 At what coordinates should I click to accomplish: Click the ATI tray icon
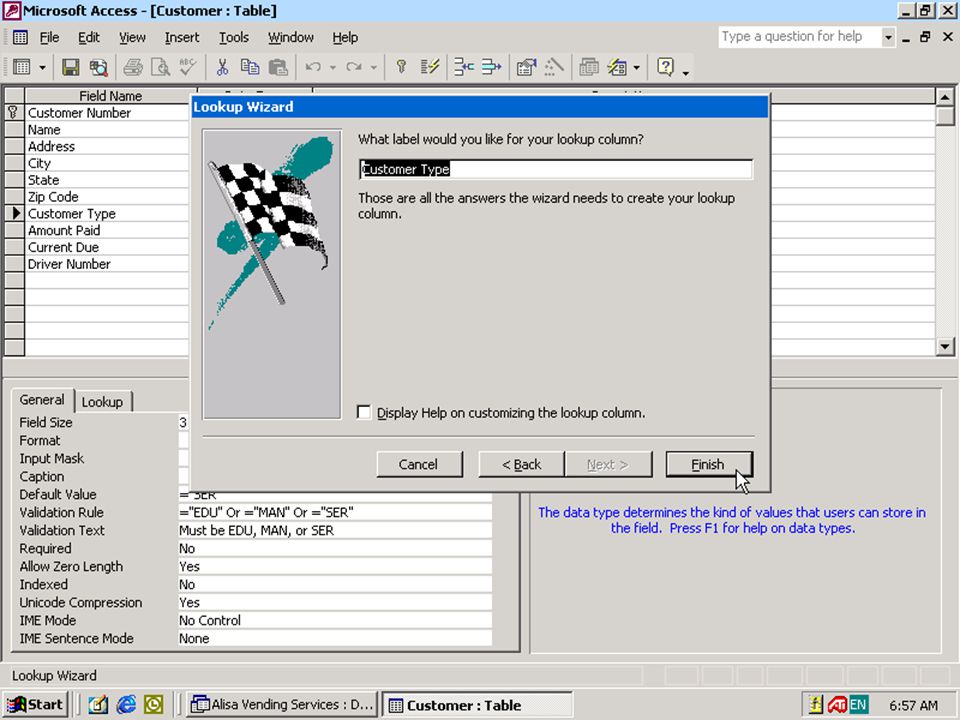click(837, 705)
